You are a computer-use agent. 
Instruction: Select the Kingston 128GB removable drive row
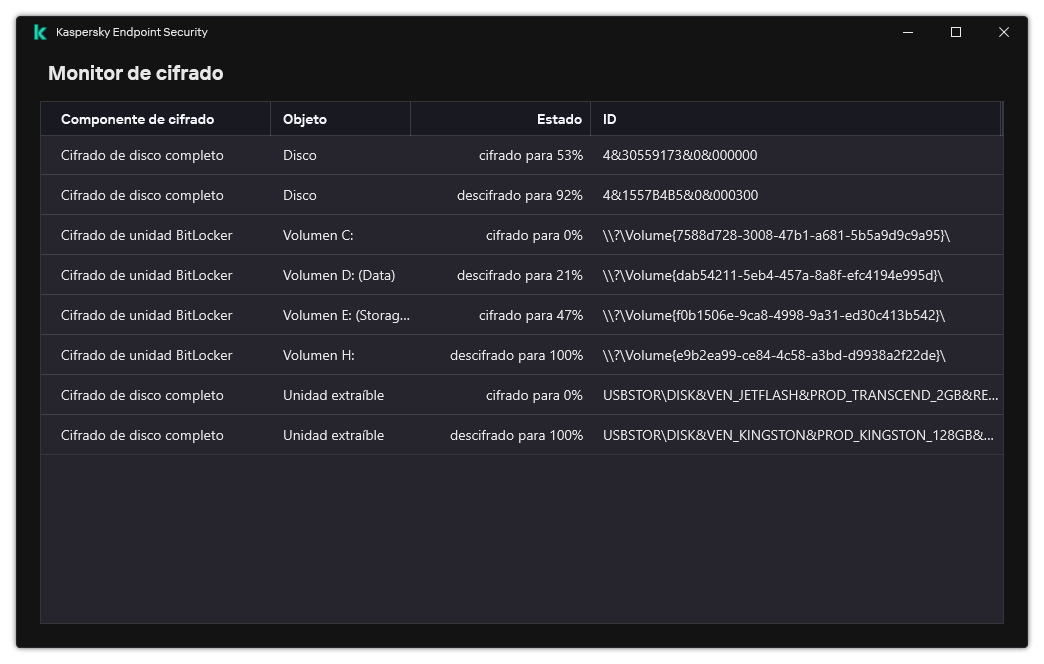(142, 435)
